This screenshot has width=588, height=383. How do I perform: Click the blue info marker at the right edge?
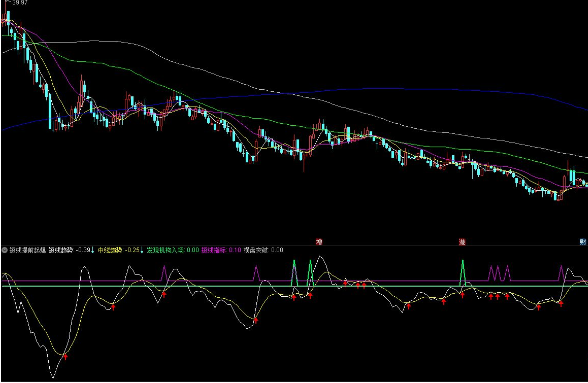coord(583,242)
